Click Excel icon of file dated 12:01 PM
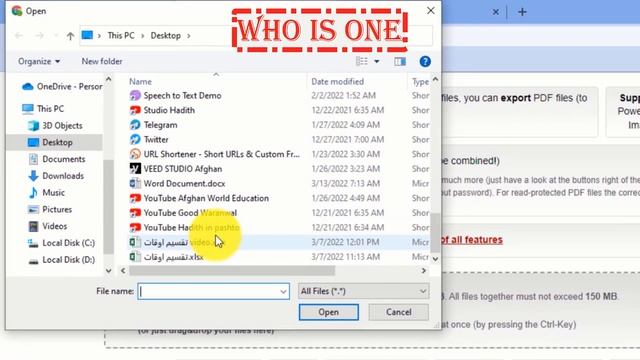The image size is (640, 360). click(135, 242)
